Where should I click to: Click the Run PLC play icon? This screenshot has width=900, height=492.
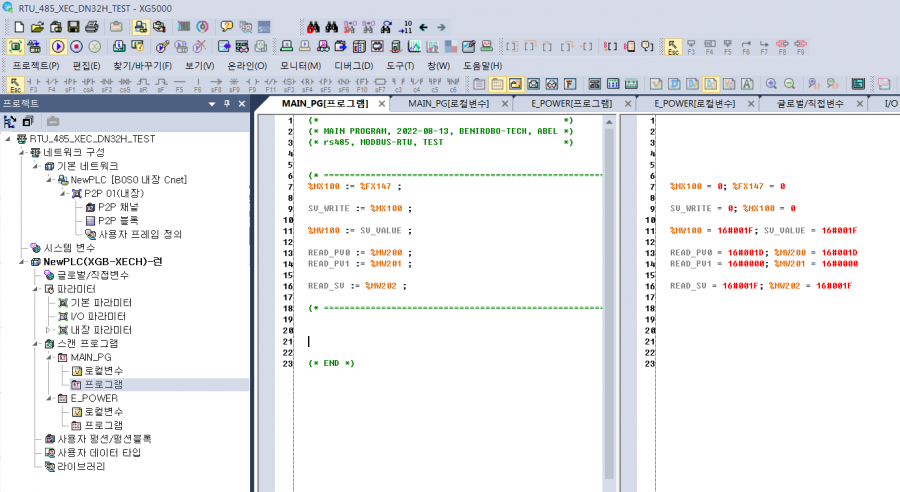[56, 46]
